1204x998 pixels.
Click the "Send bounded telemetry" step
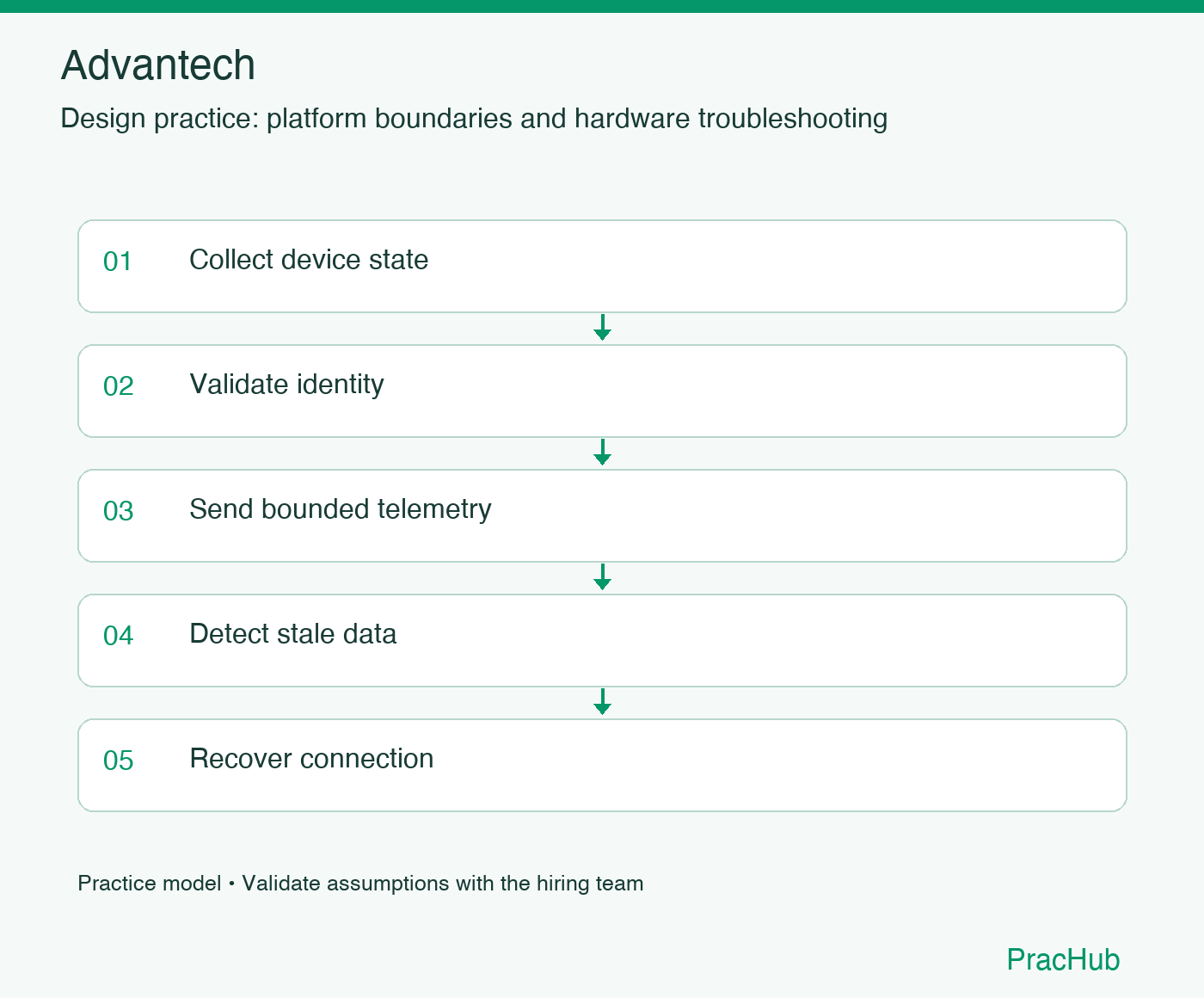pos(602,515)
